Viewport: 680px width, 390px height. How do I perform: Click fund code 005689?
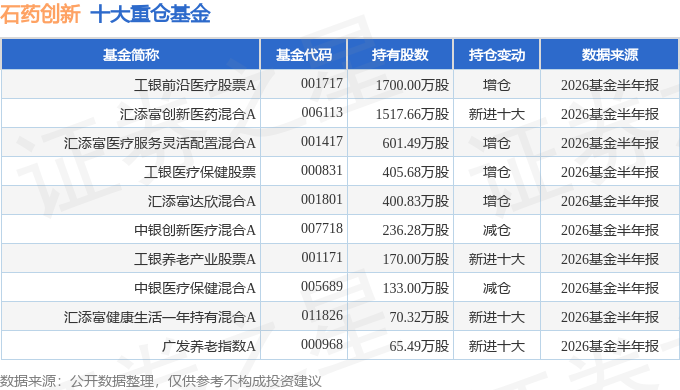pos(322,286)
